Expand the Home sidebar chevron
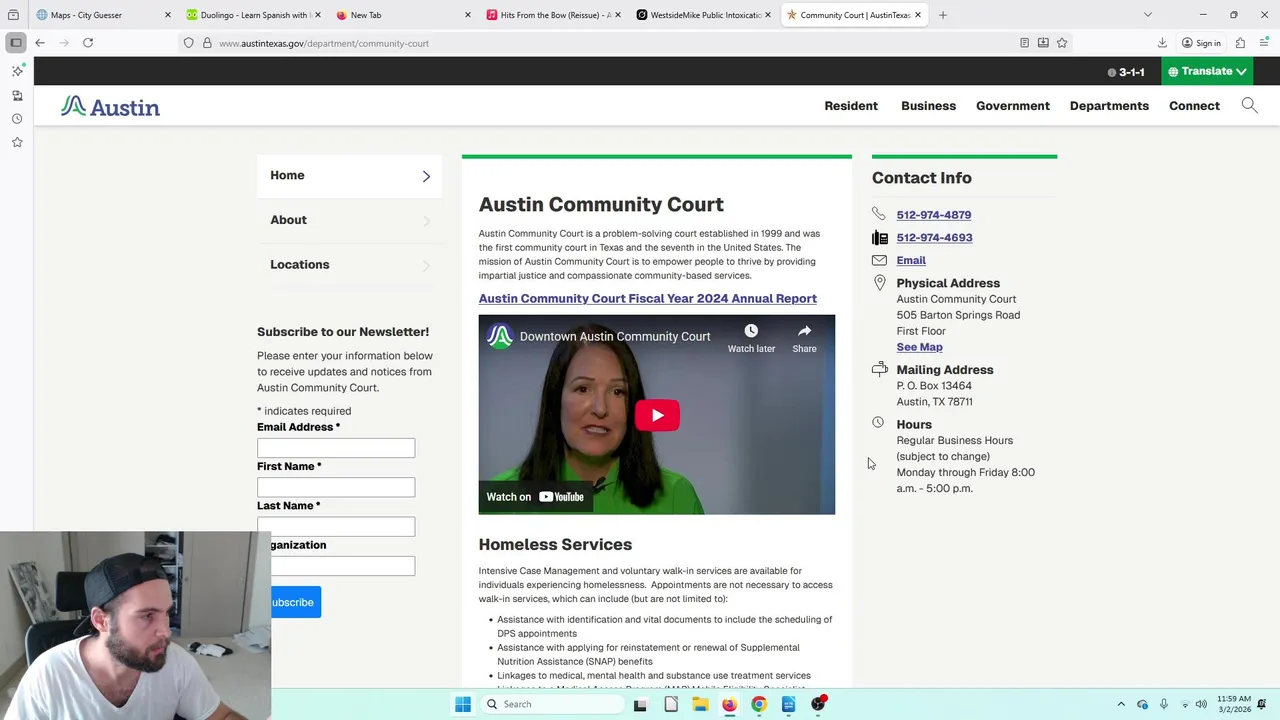The image size is (1280, 720). coord(426,176)
